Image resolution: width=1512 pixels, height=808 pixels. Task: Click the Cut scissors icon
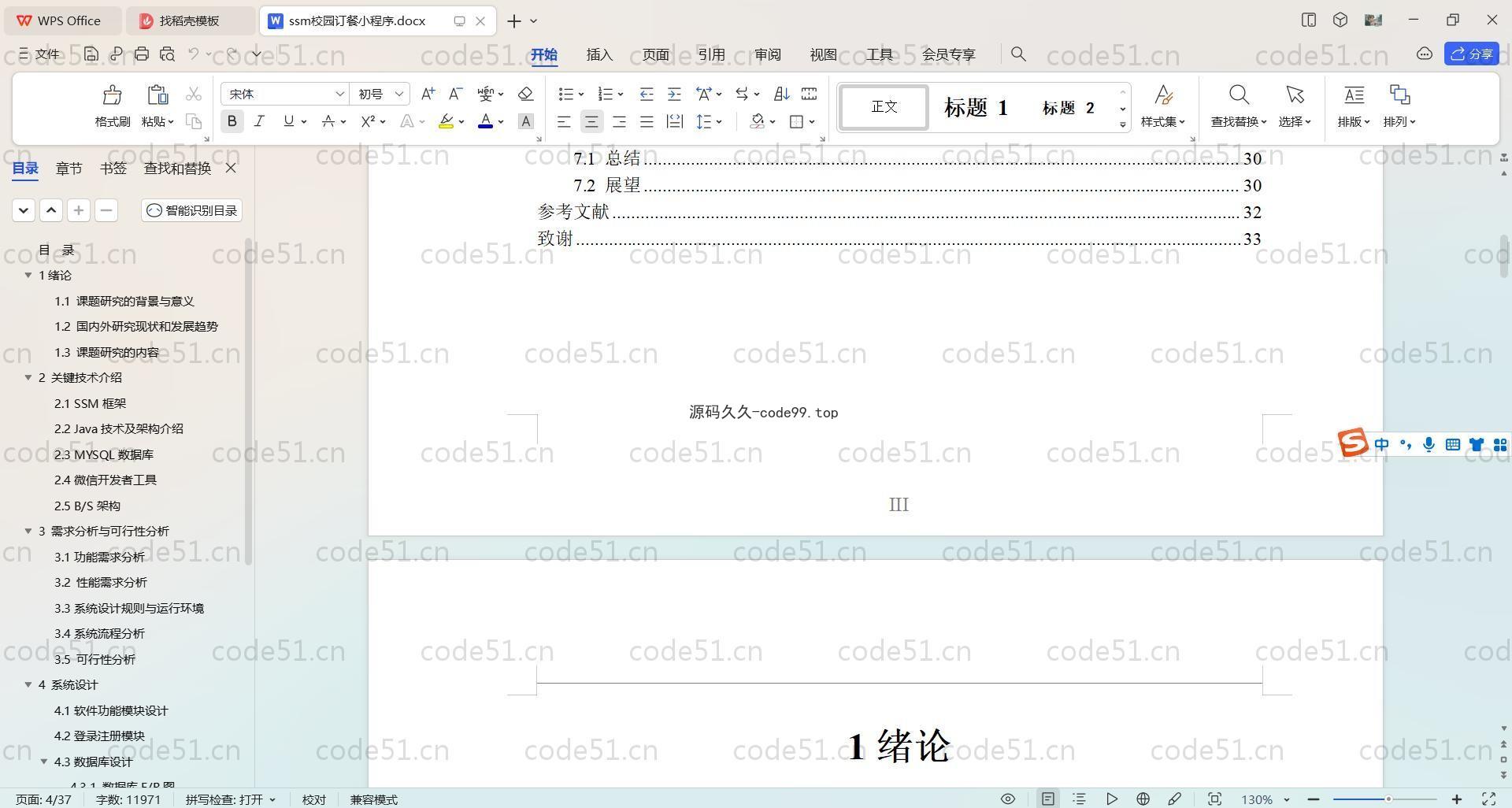tap(194, 95)
